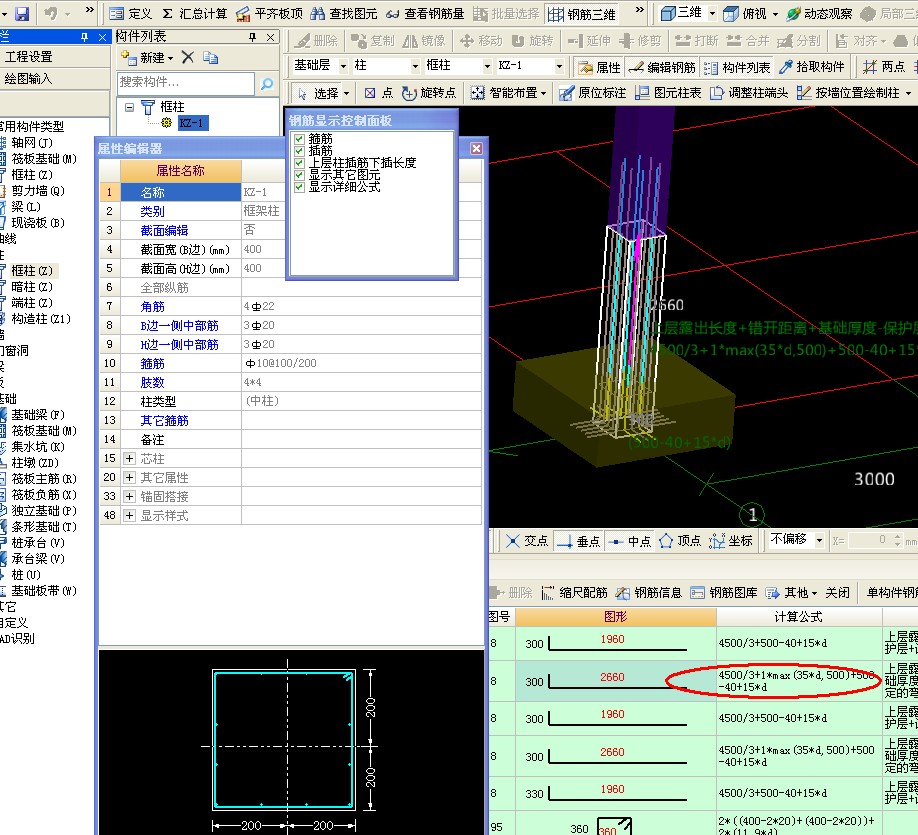Open the KZ-1 component dropdown

click(x=559, y=66)
